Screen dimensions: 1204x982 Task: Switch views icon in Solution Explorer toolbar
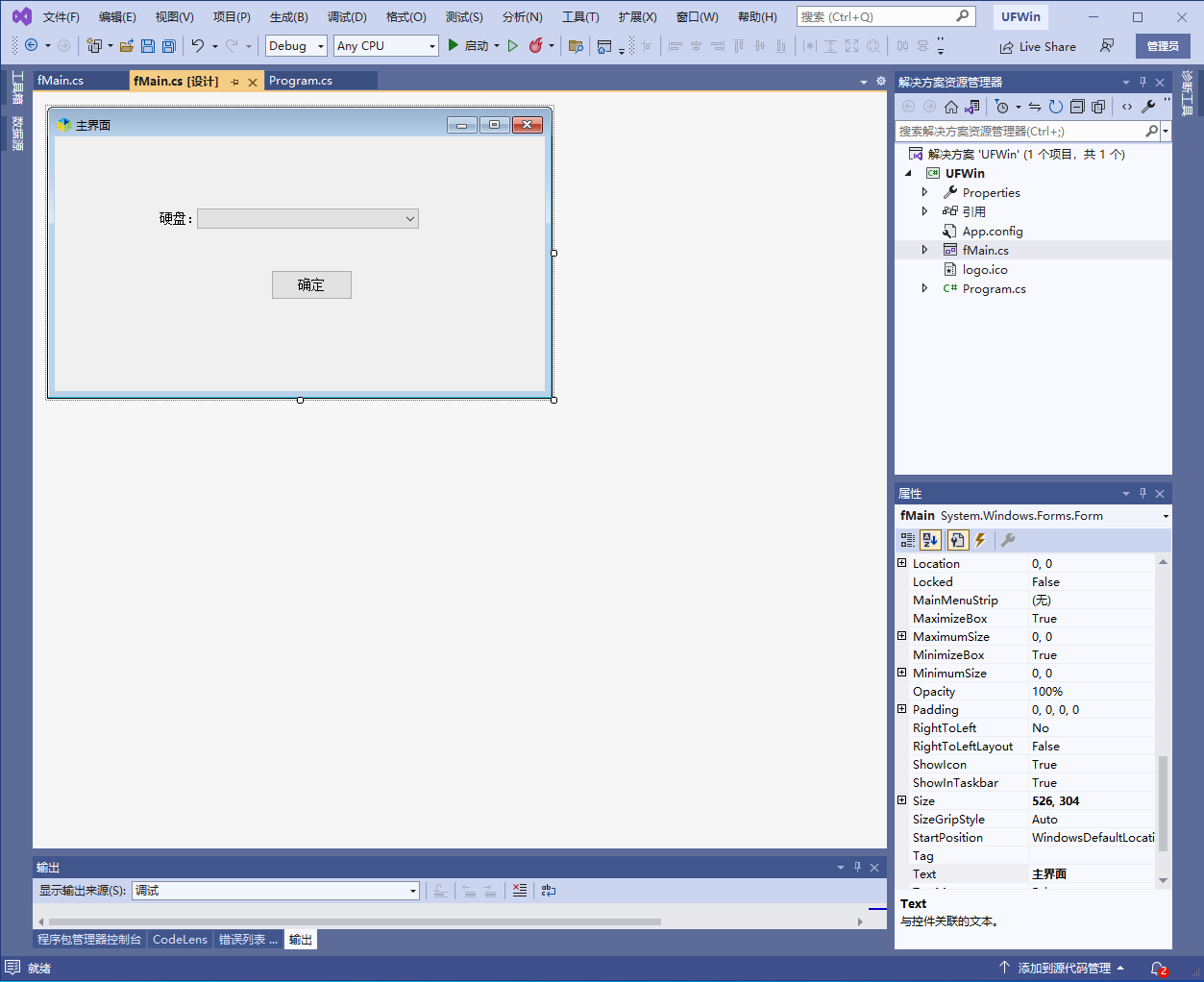coord(972,107)
